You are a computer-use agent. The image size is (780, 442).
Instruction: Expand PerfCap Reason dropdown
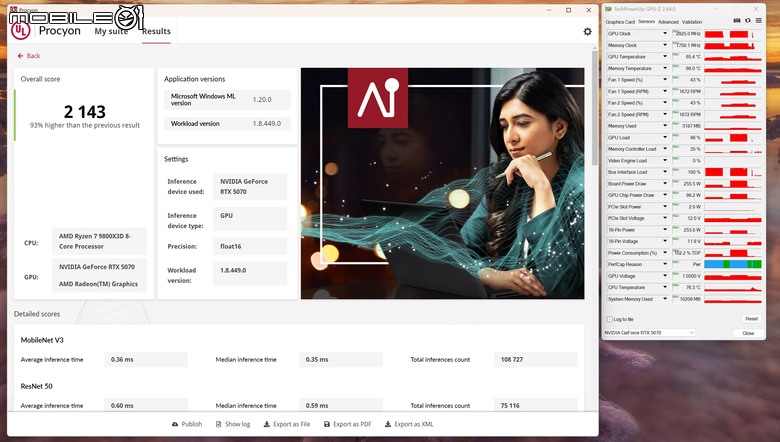pos(665,264)
